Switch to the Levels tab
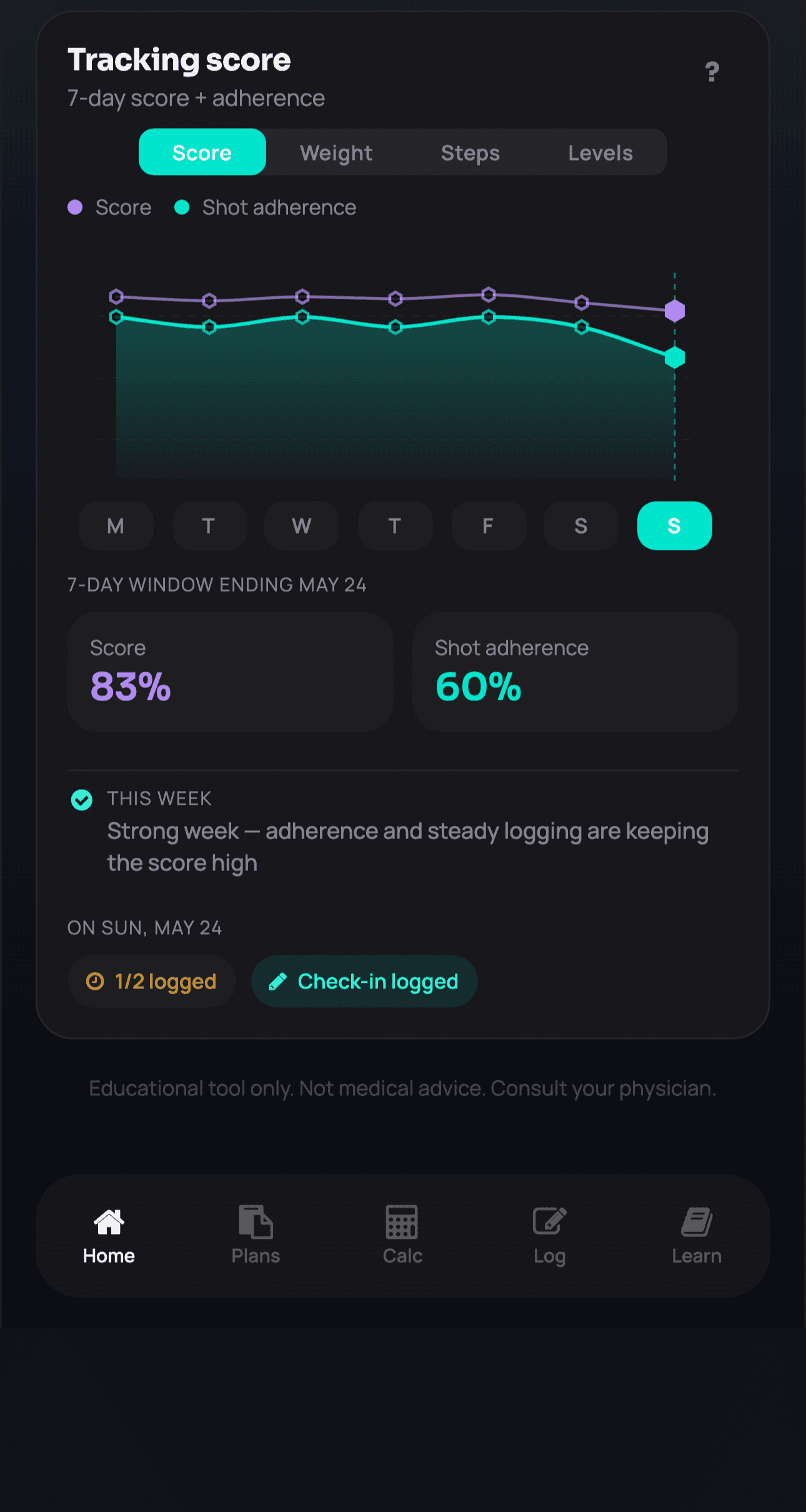This screenshot has width=806, height=1512. 600,152
